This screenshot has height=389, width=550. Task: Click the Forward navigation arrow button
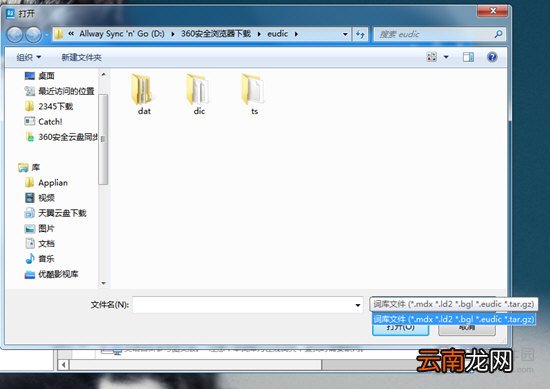pos(34,34)
